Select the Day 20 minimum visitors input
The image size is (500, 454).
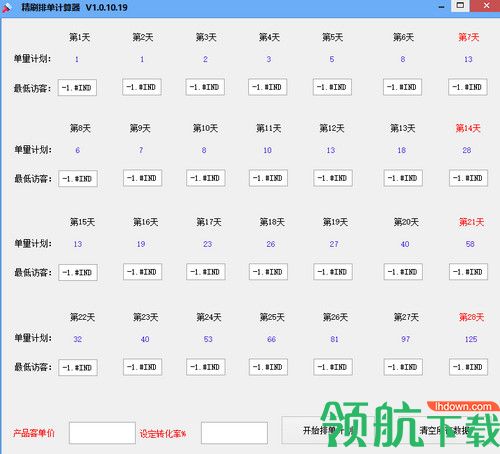coord(403,272)
